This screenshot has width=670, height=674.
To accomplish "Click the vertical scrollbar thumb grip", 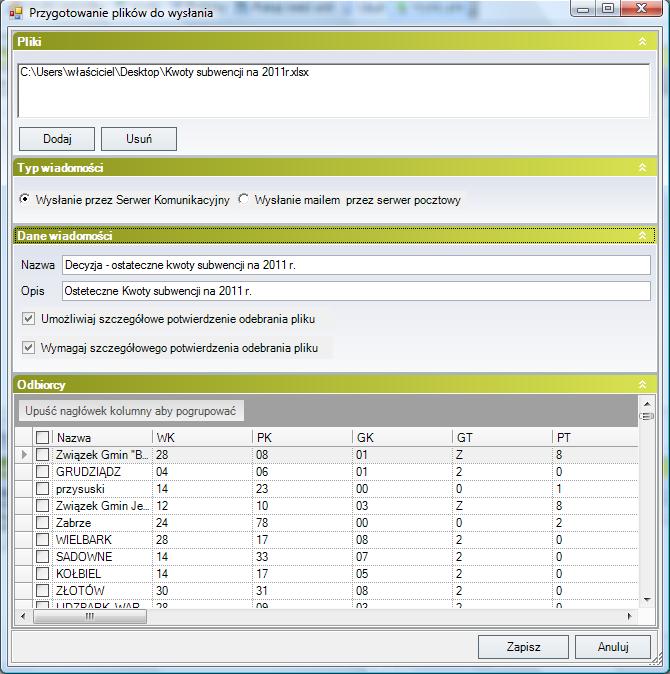I will click(x=647, y=416).
